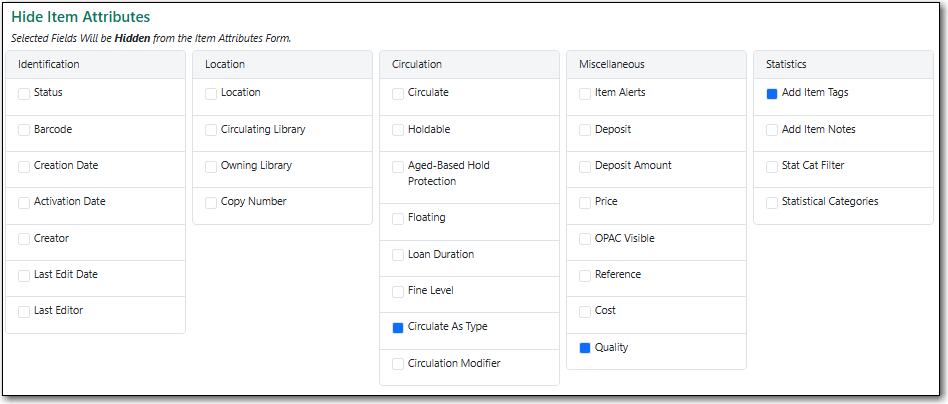This screenshot has height=404, width=948.
Task: Check the Circulation Modifier checkbox
Action: tap(397, 364)
